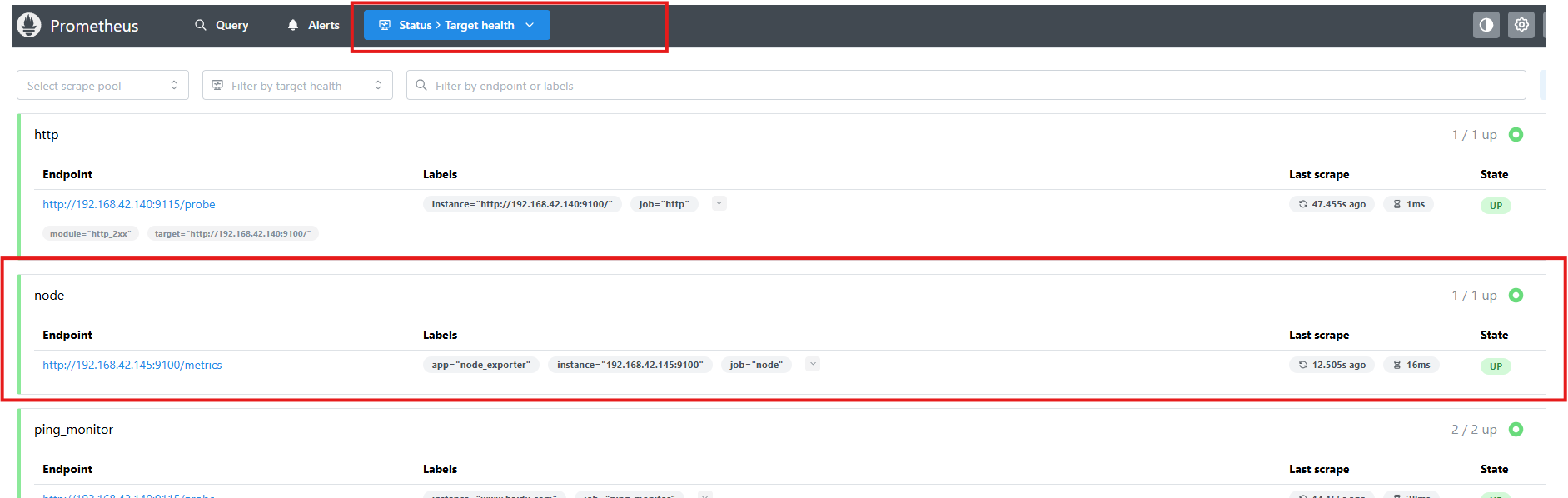The width and height of the screenshot is (1568, 498).
Task: Click the UP state badge for node
Action: tap(1496, 366)
